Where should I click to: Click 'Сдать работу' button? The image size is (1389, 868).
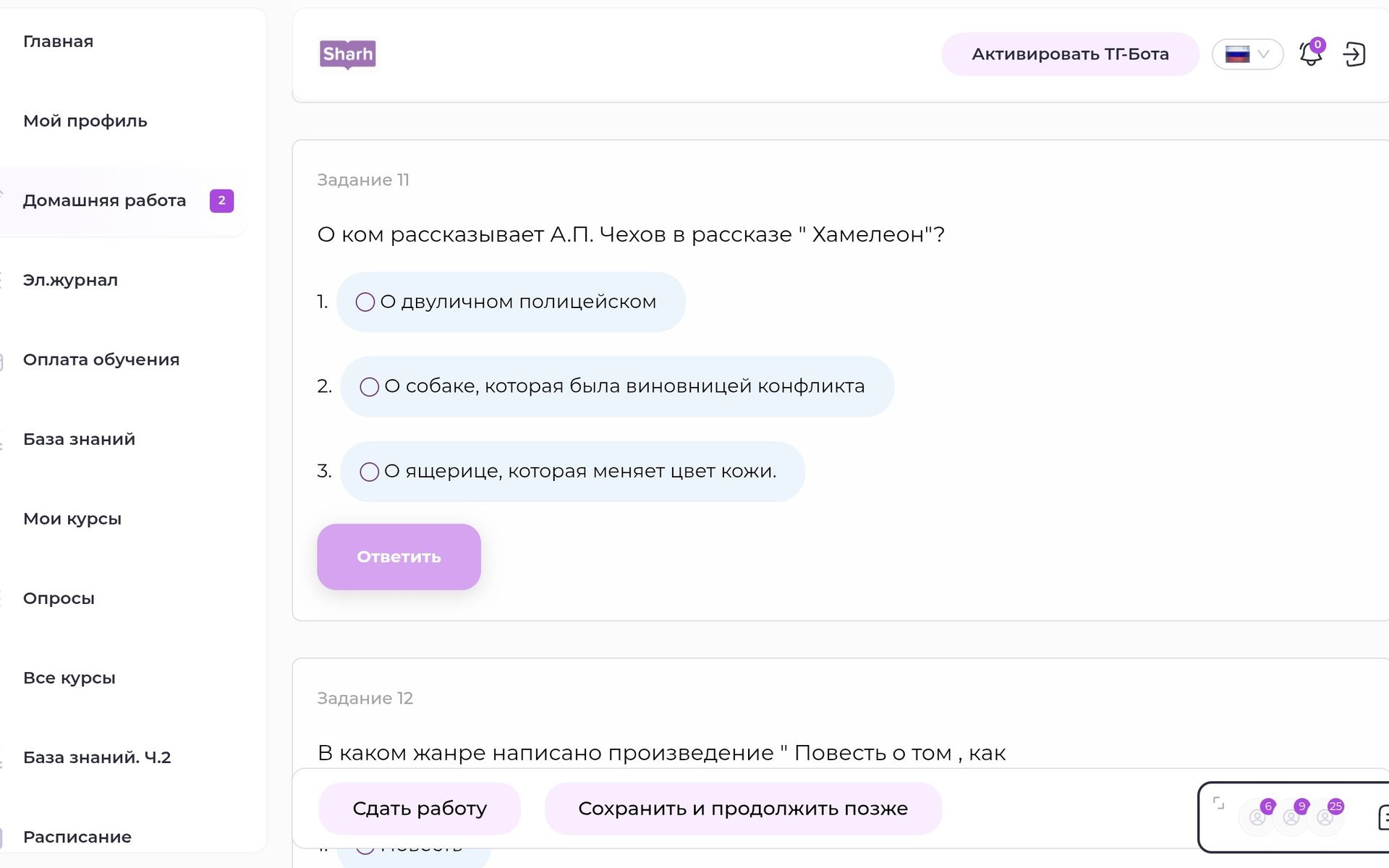click(420, 809)
